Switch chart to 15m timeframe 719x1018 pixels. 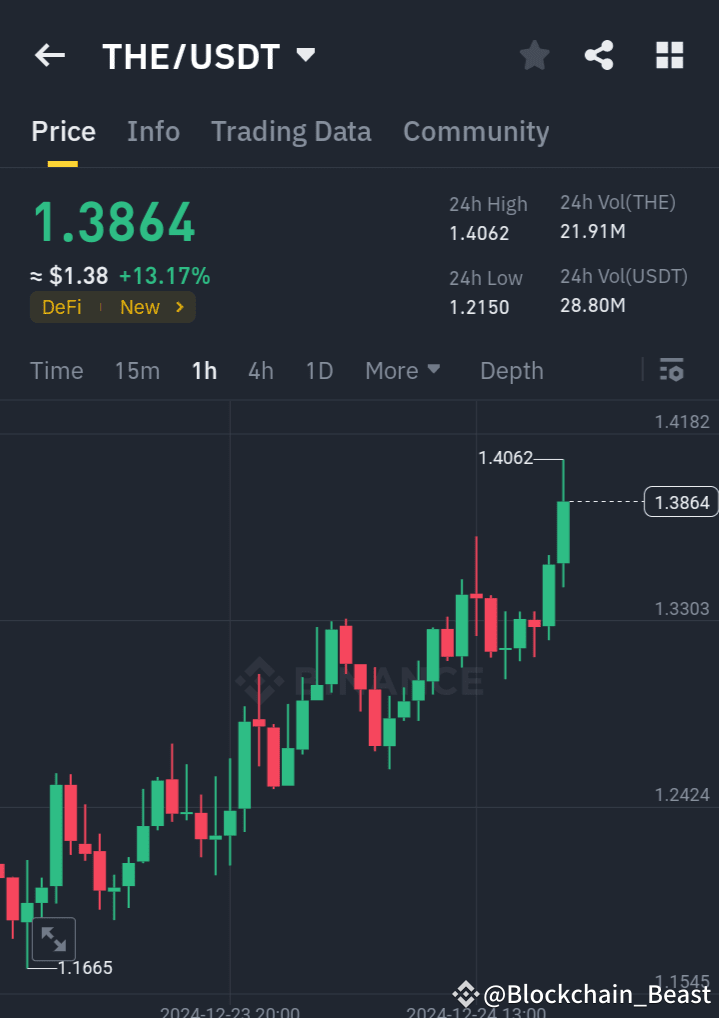[x=137, y=370]
